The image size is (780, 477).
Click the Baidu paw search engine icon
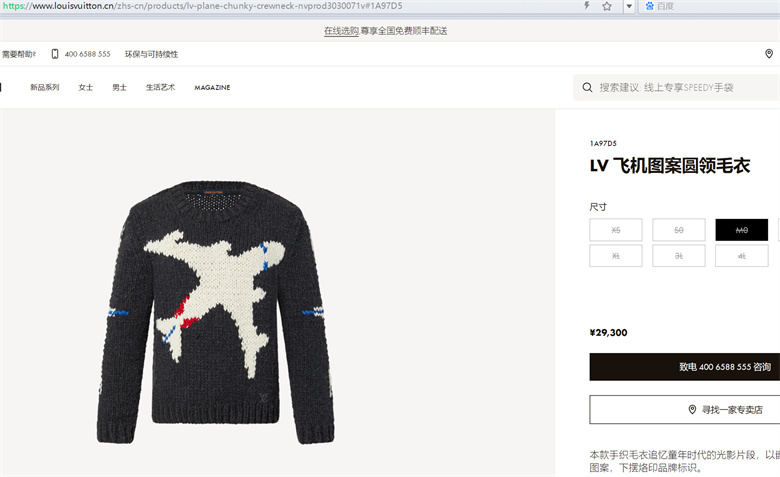[x=649, y=6]
